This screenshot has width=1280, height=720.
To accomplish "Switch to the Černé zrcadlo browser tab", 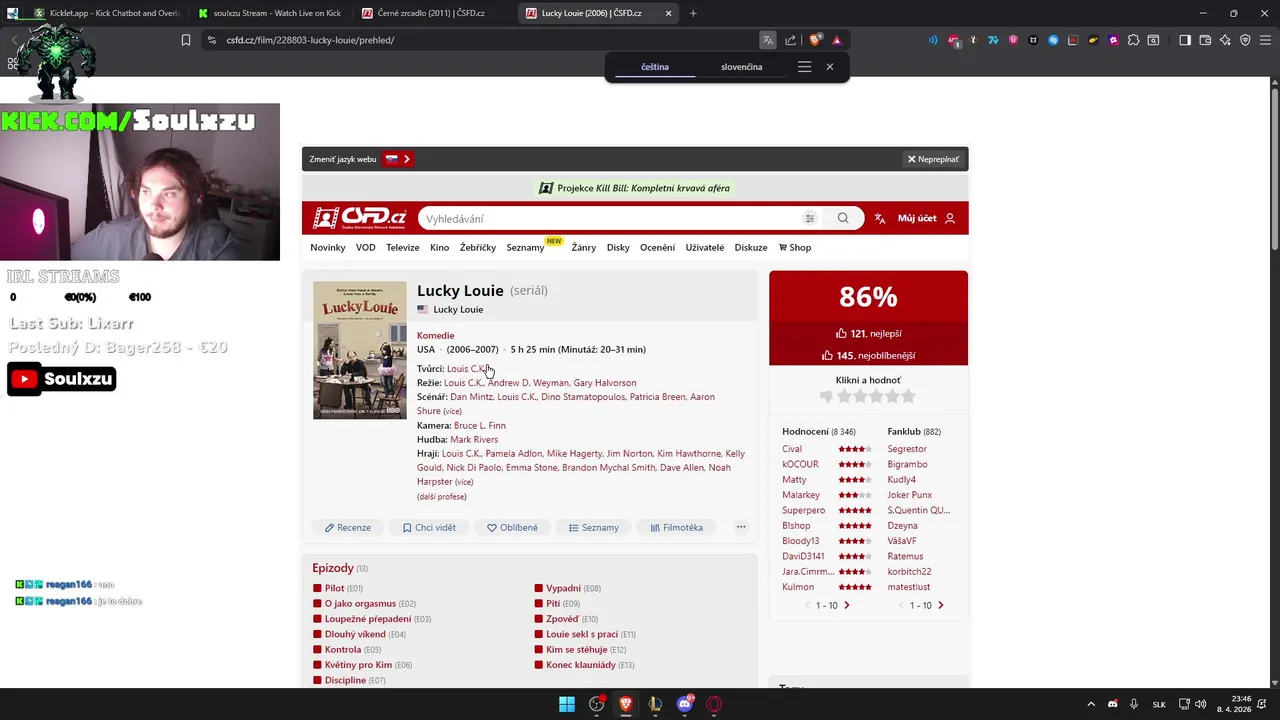I will pyautogui.click(x=429, y=13).
